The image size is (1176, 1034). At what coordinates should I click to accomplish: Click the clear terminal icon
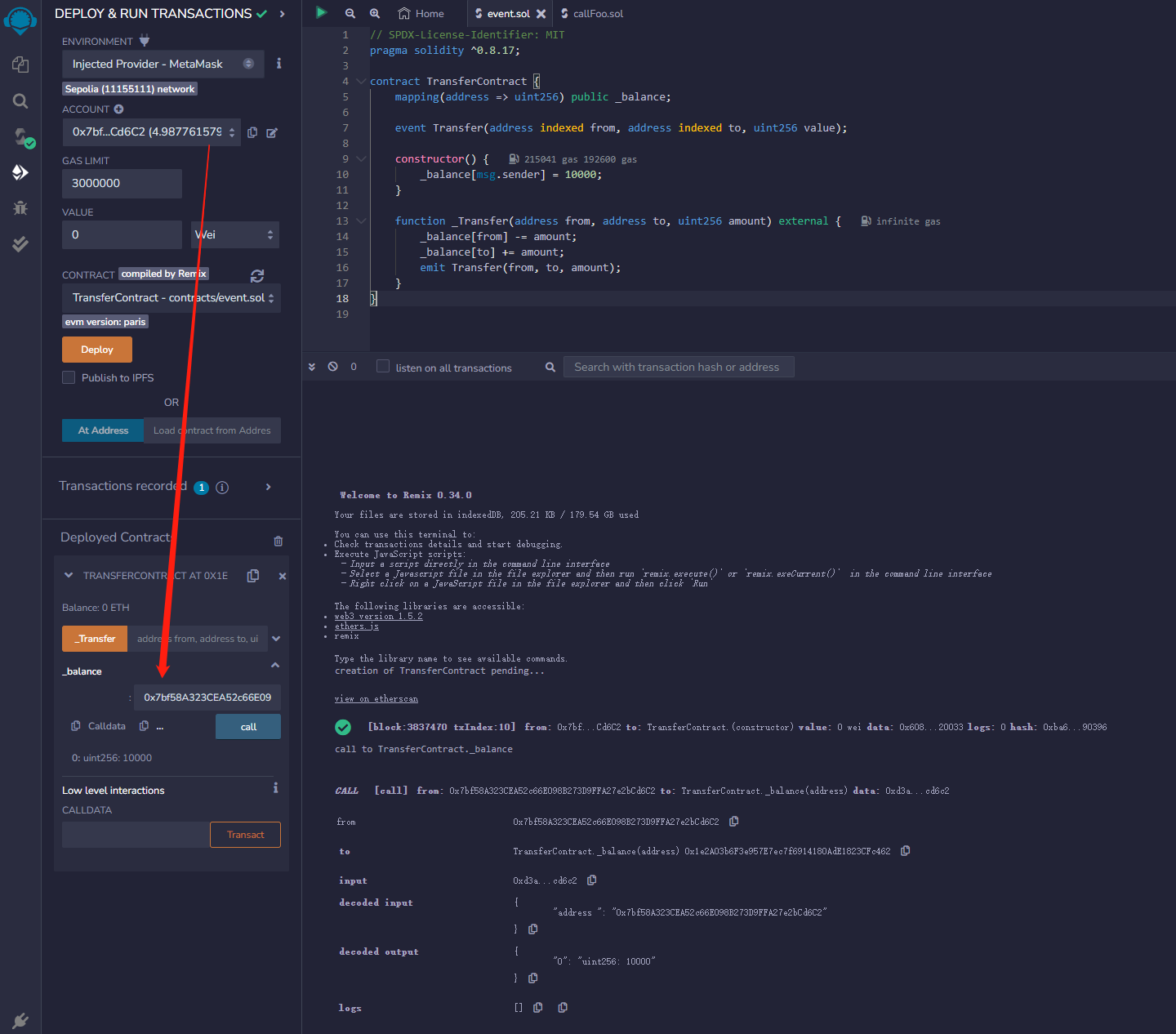pyautogui.click(x=333, y=367)
